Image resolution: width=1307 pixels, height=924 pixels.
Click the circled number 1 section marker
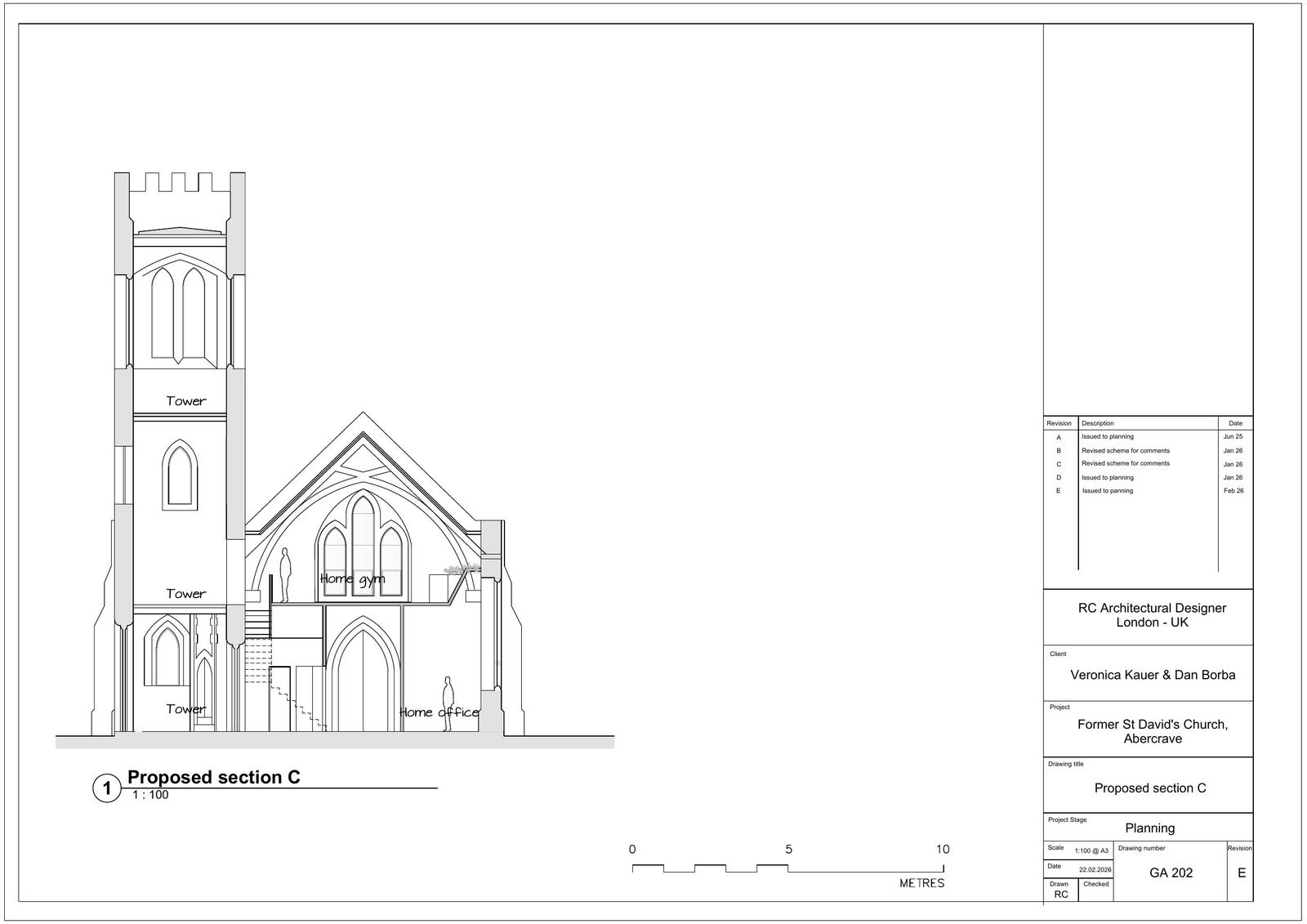pyautogui.click(x=106, y=788)
